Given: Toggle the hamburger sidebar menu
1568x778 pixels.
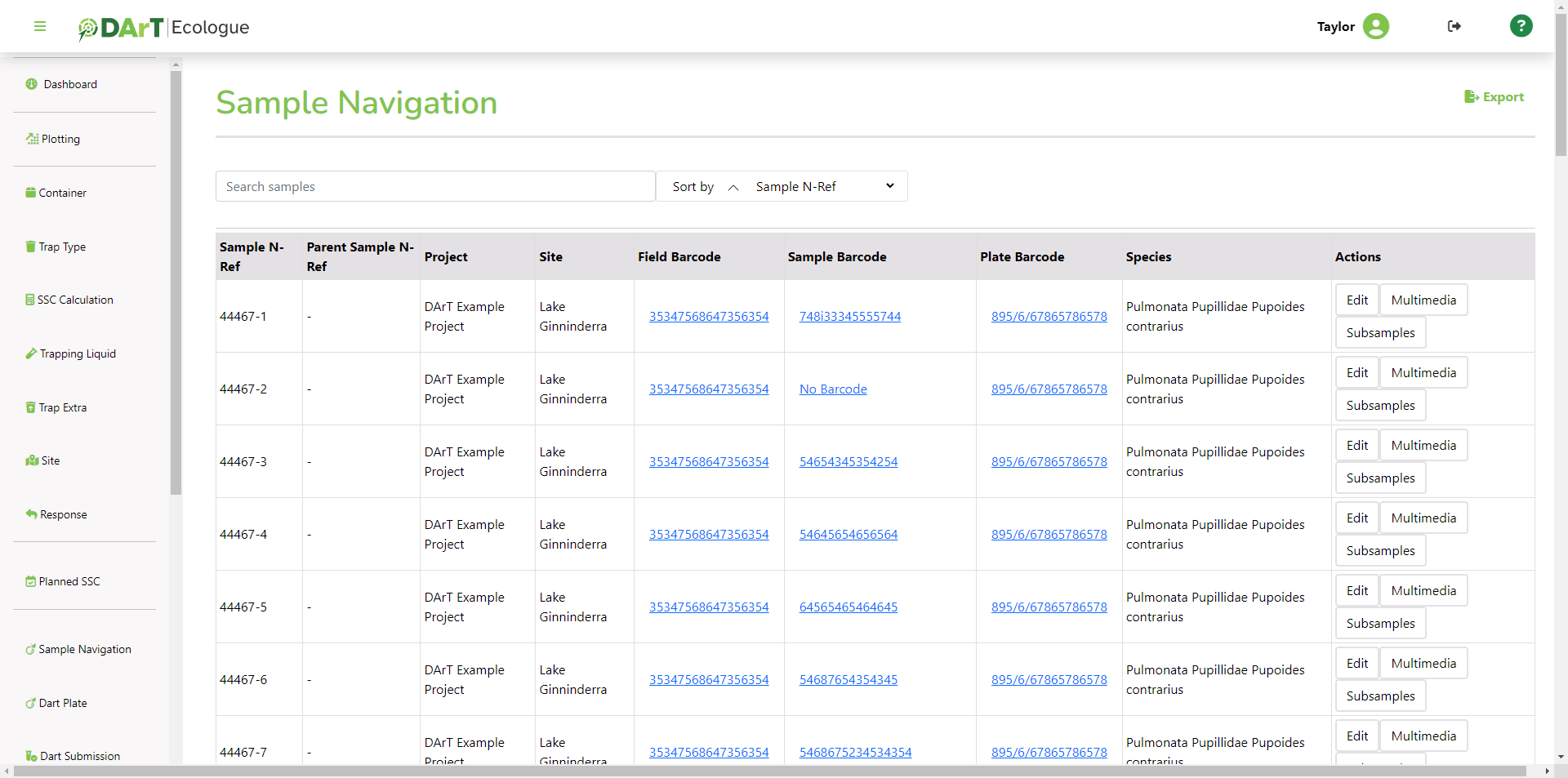Looking at the screenshot, I should [39, 26].
